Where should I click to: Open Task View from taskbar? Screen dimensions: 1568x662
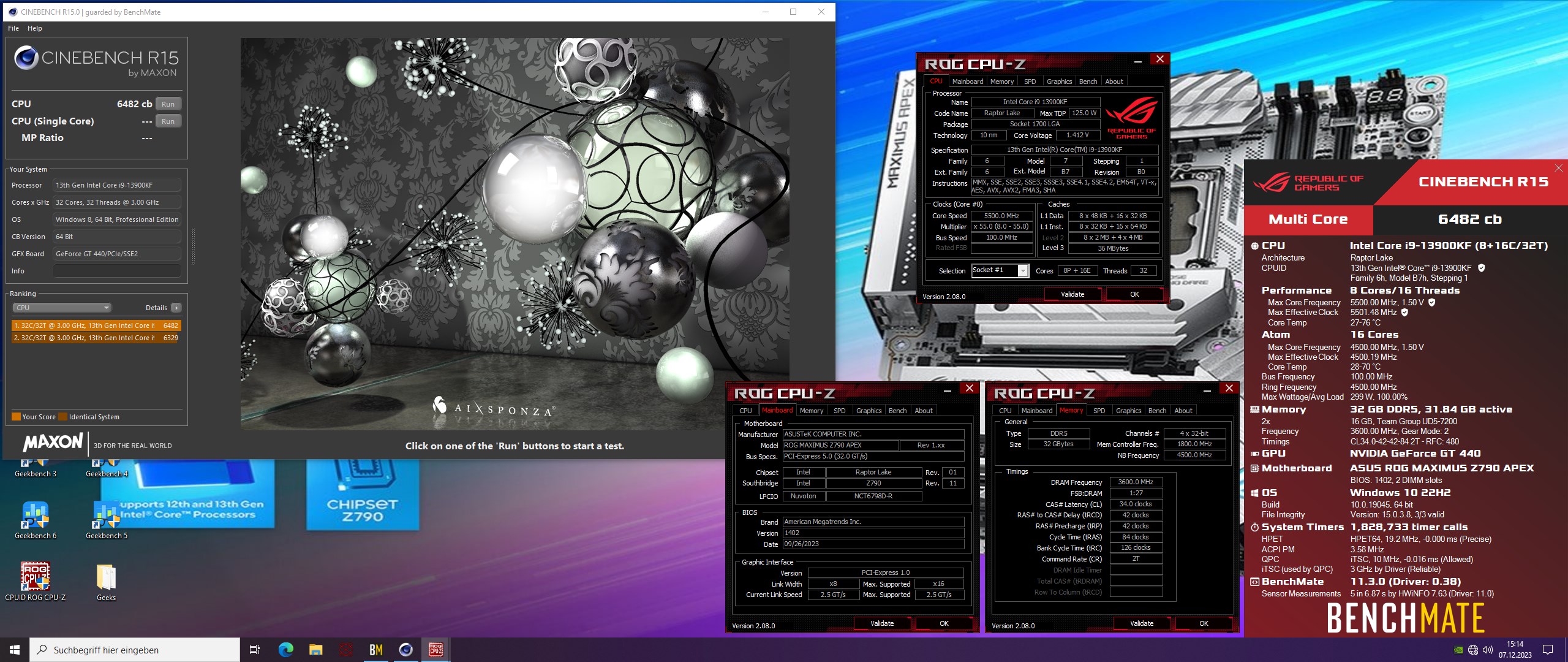pos(255,650)
